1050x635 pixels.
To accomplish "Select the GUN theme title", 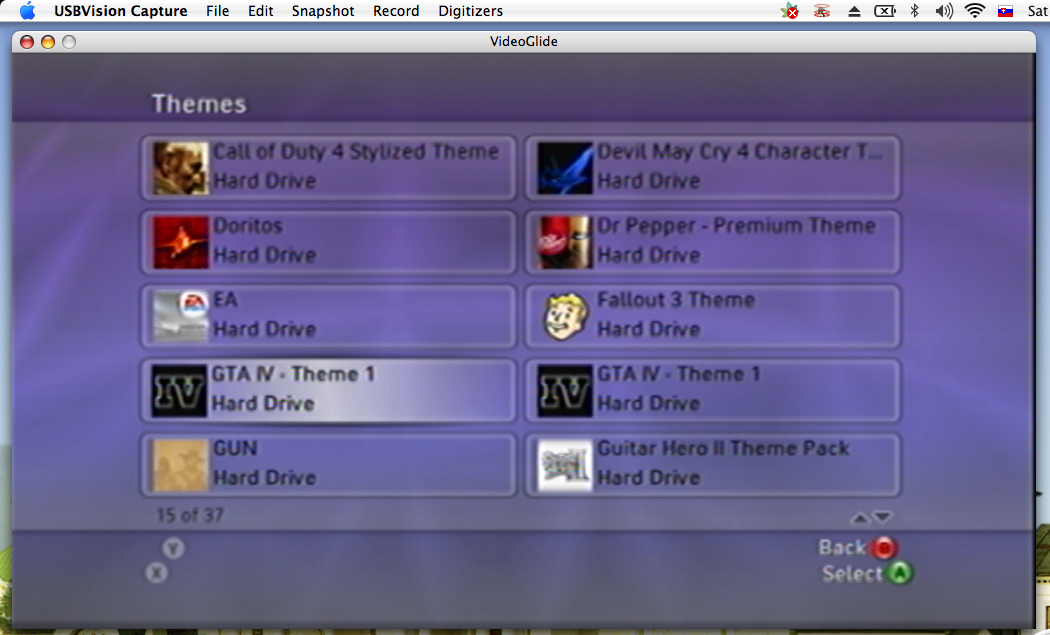I will [x=235, y=449].
